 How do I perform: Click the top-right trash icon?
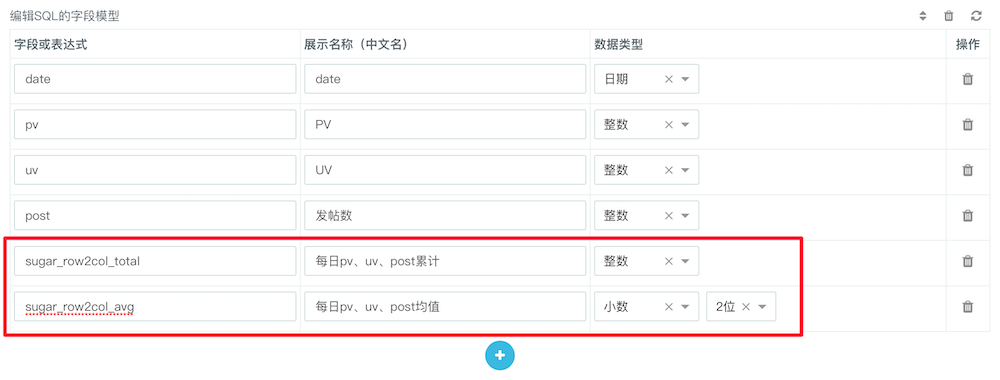pos(949,16)
